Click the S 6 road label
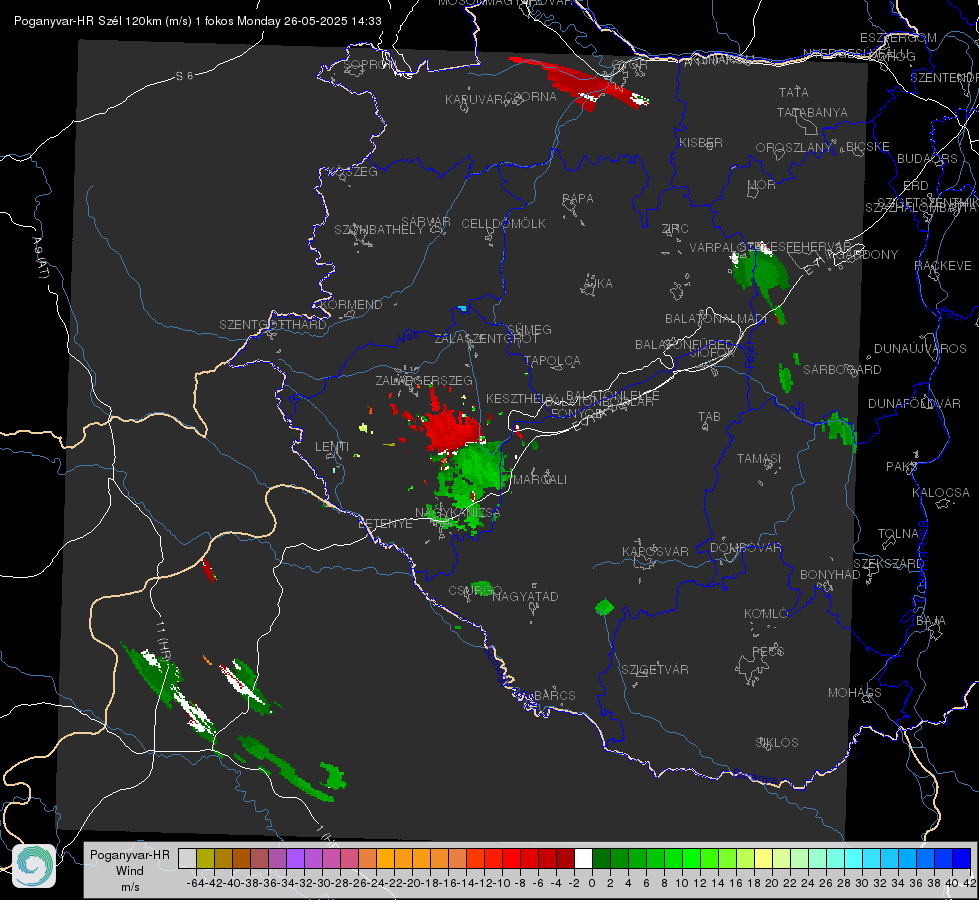 tap(184, 76)
